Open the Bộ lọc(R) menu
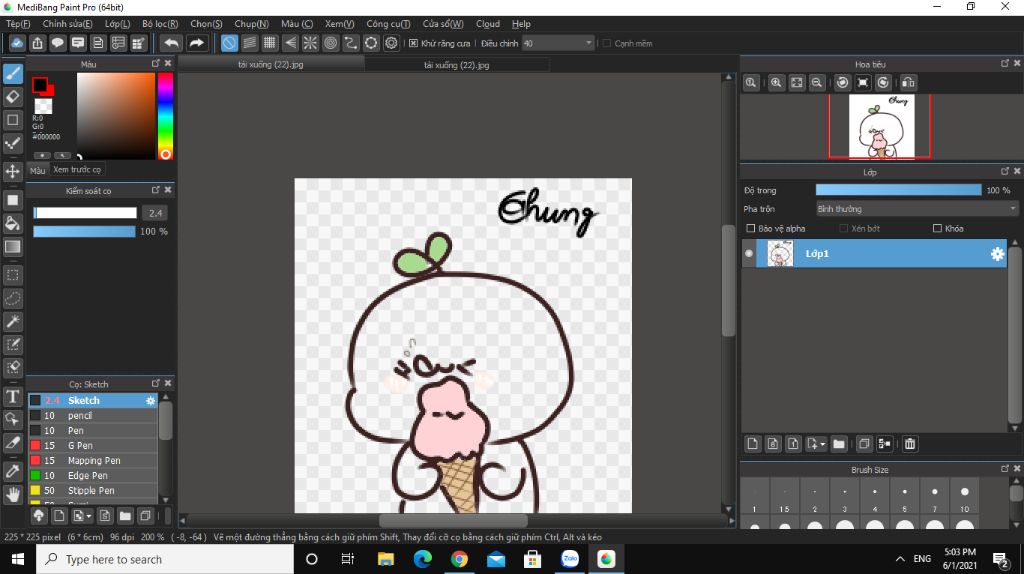The width and height of the screenshot is (1024, 574). [160, 24]
